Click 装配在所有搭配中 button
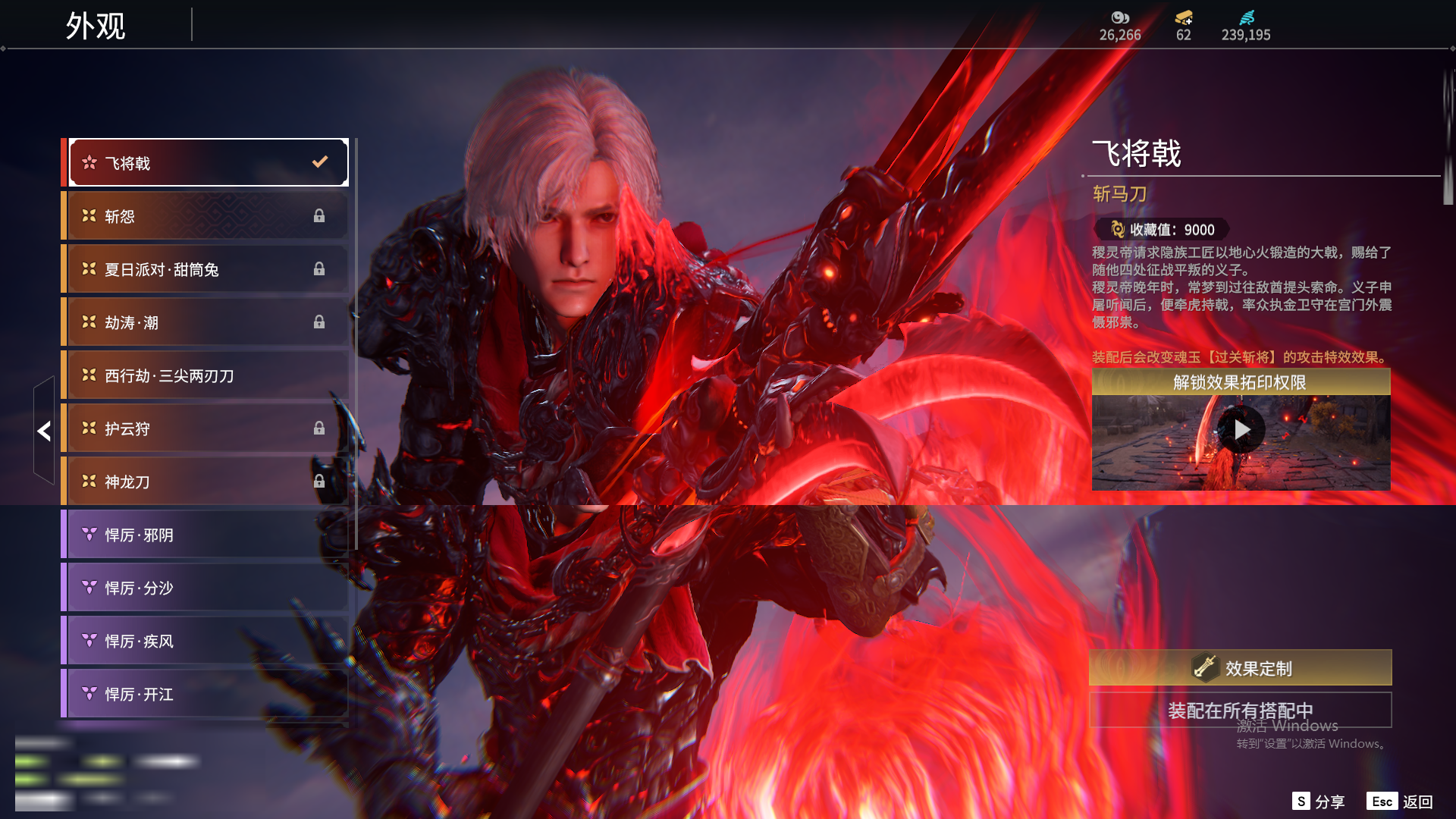The image size is (1456, 819). click(x=1241, y=711)
